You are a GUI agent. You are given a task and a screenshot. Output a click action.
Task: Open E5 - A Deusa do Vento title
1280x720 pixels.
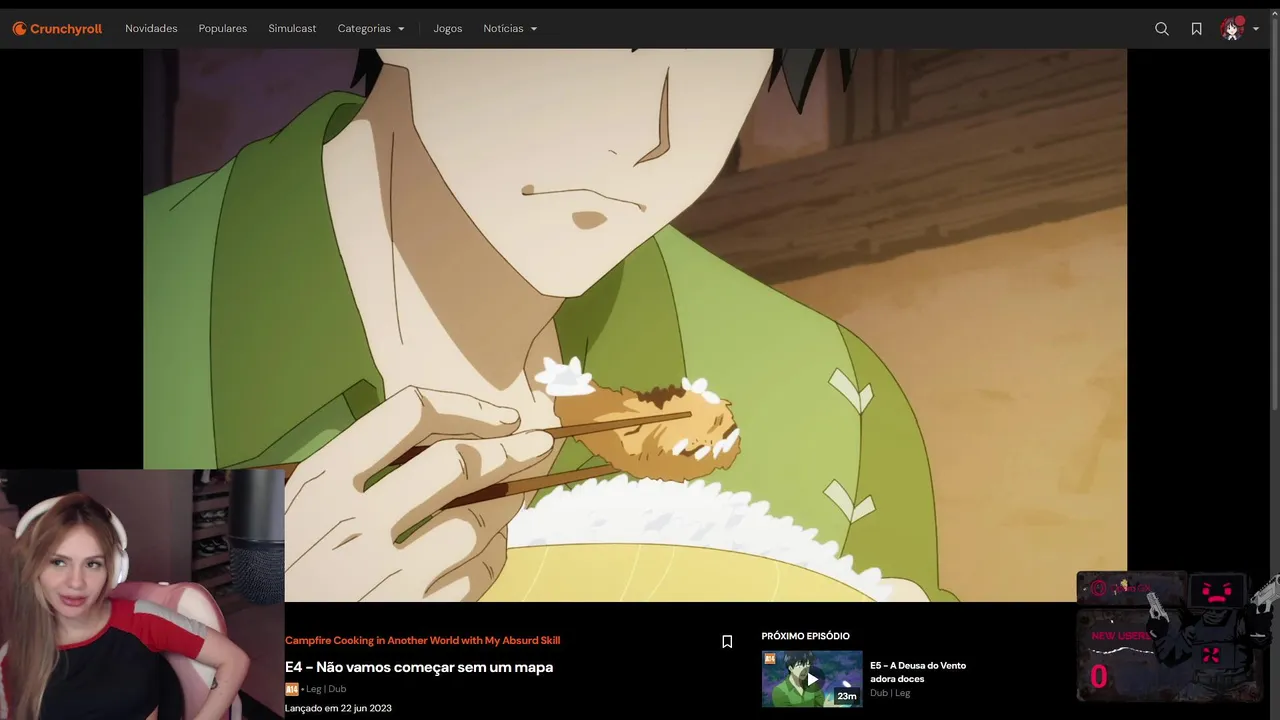click(918, 672)
